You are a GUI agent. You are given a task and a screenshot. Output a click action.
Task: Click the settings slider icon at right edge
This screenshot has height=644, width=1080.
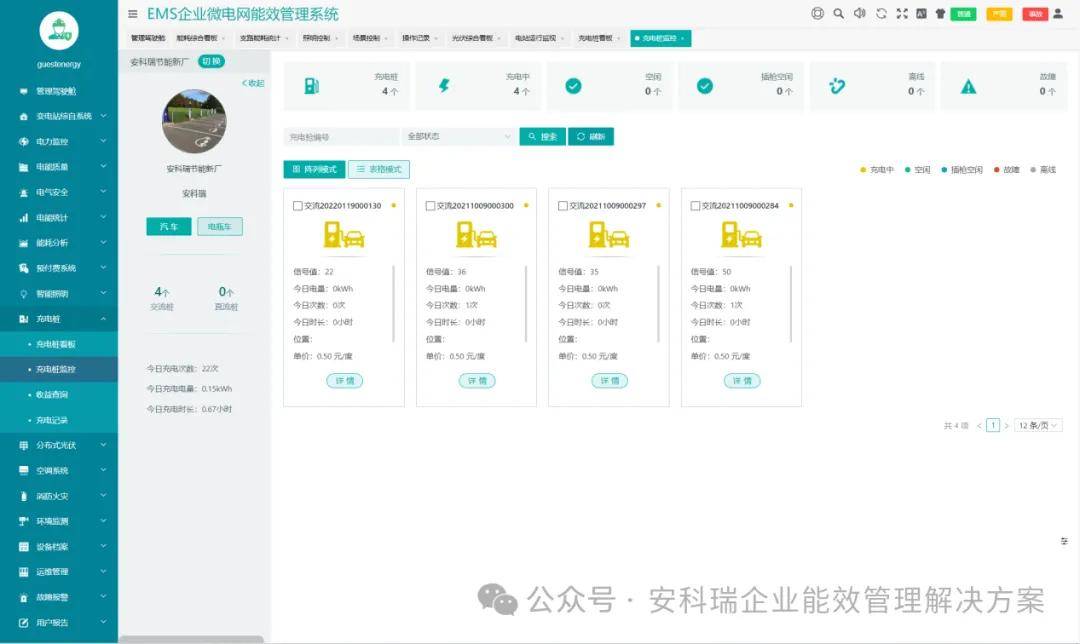1064,541
